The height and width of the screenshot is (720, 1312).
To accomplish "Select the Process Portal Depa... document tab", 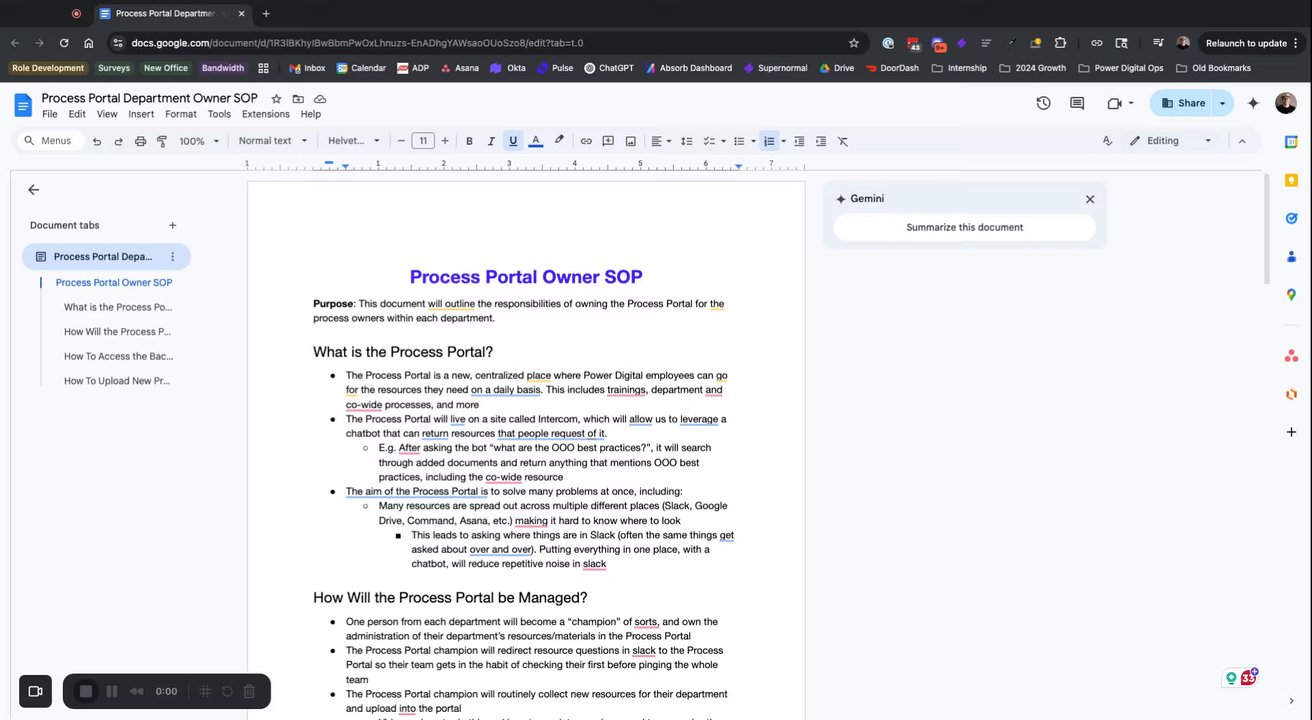I will coord(104,257).
